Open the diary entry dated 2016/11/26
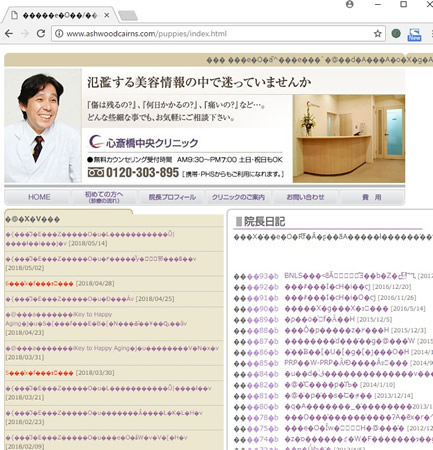This screenshot has height=450, width=433. click(x=330, y=297)
